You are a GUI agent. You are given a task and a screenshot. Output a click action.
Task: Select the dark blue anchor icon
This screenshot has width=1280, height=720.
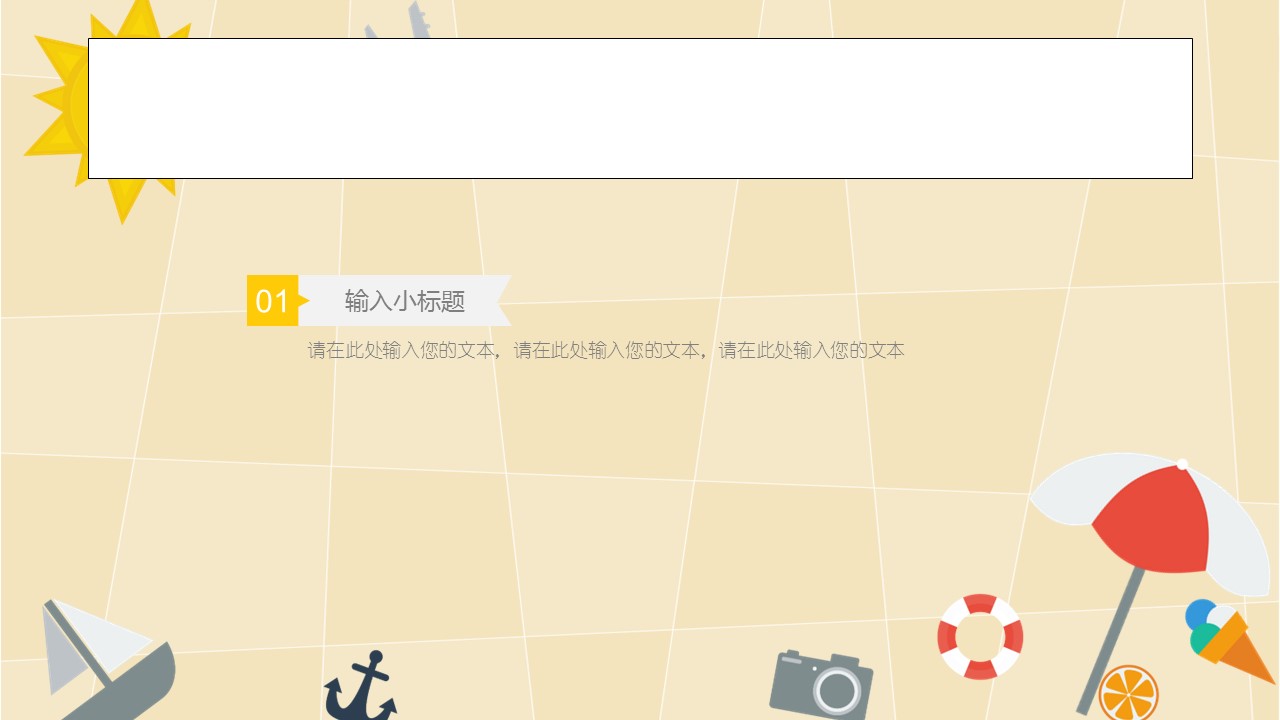click(x=360, y=686)
